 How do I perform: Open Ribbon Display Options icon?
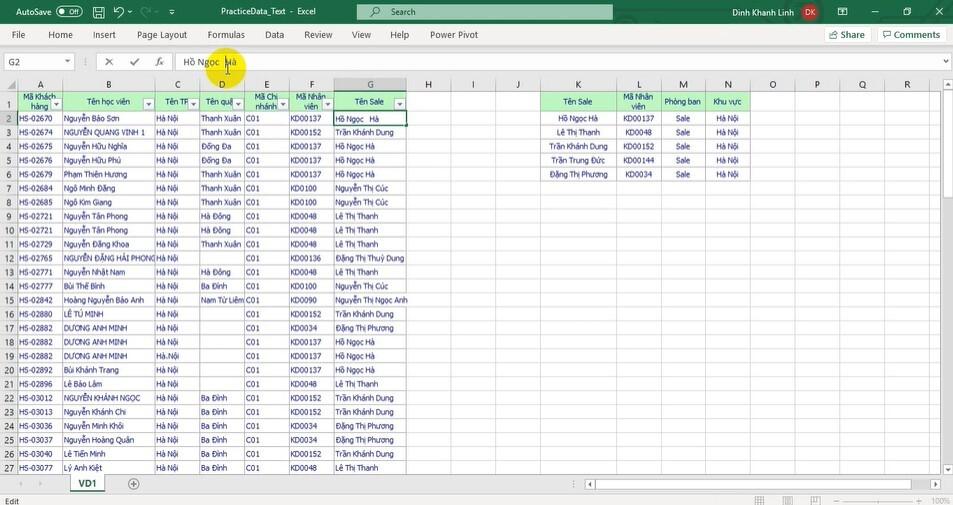(842, 12)
